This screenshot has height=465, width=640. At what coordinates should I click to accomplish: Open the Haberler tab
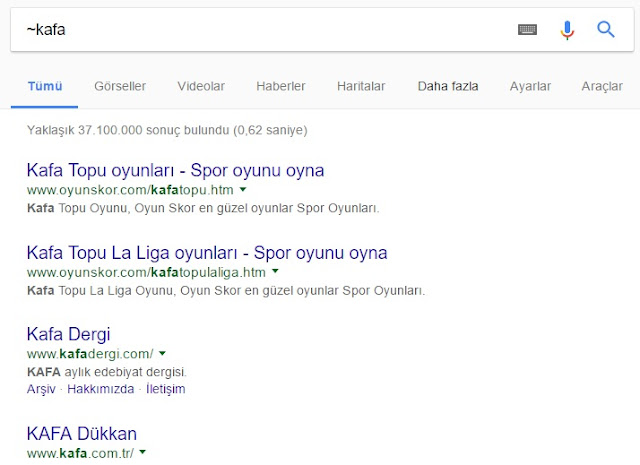[281, 86]
